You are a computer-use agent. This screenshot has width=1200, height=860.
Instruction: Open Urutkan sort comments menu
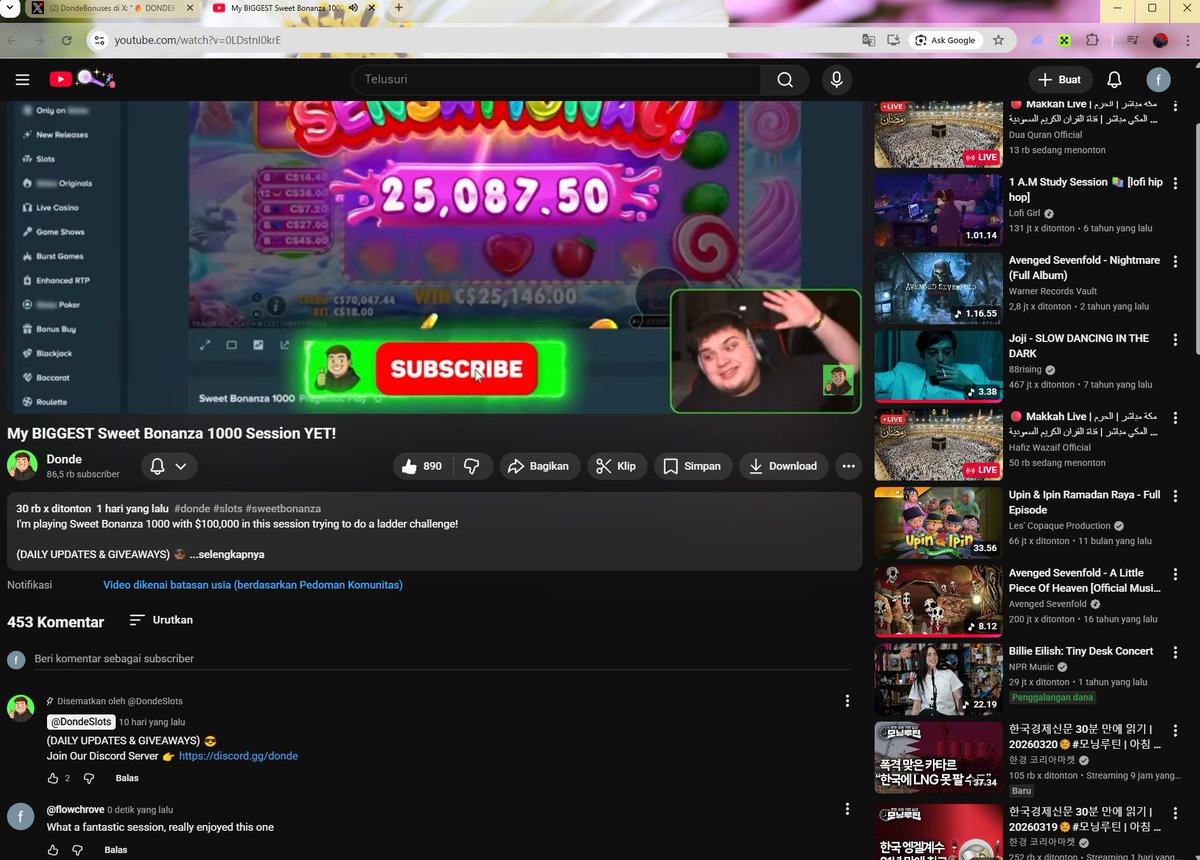tap(161, 620)
